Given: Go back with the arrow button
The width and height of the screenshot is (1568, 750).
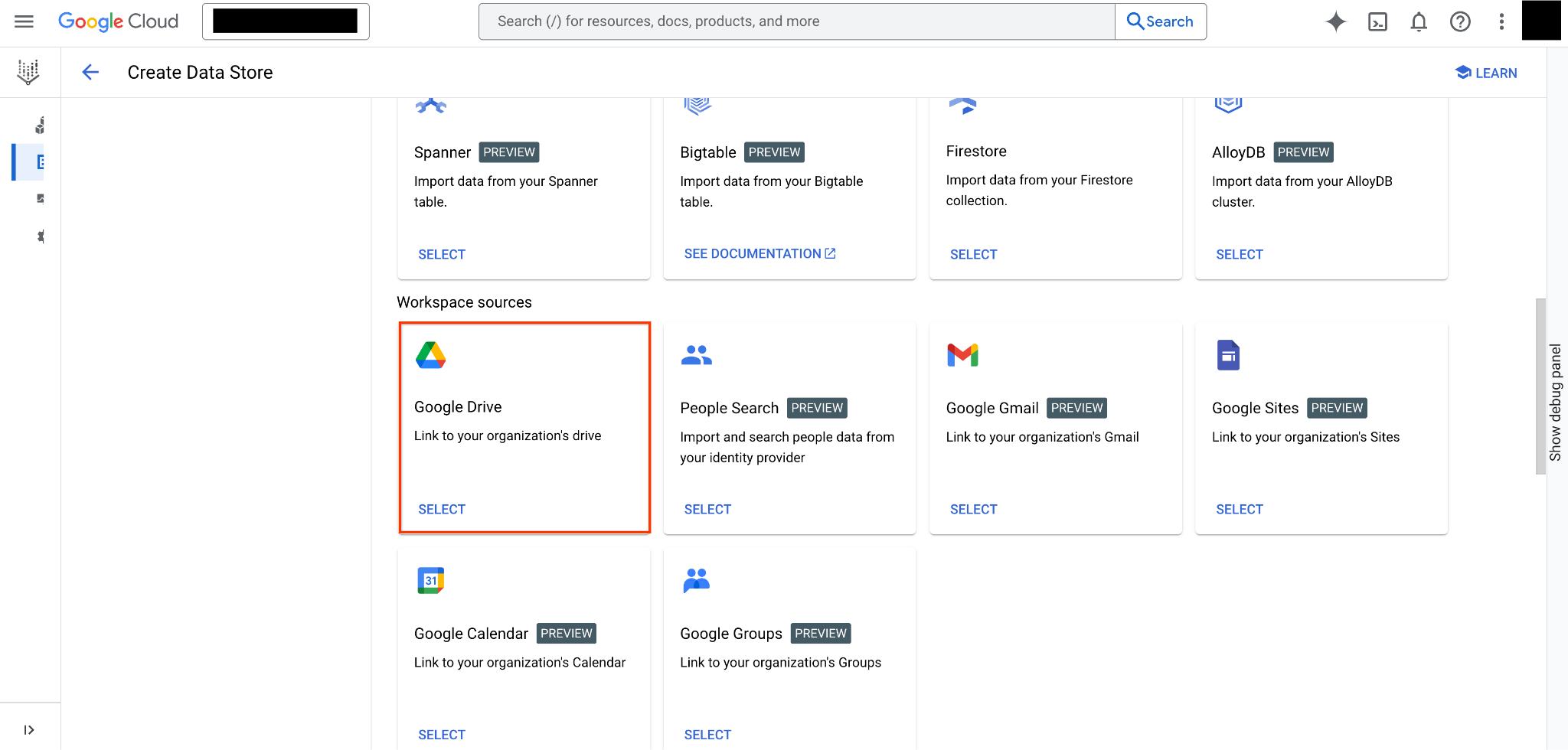Looking at the screenshot, I should [x=90, y=73].
